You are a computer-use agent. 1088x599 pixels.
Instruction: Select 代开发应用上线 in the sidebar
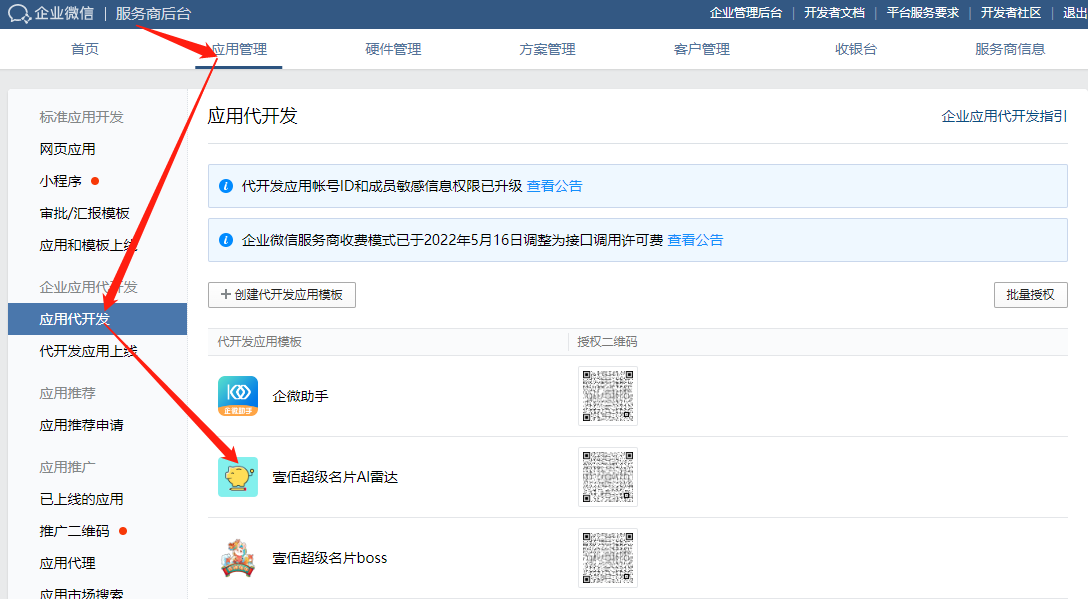(88, 351)
